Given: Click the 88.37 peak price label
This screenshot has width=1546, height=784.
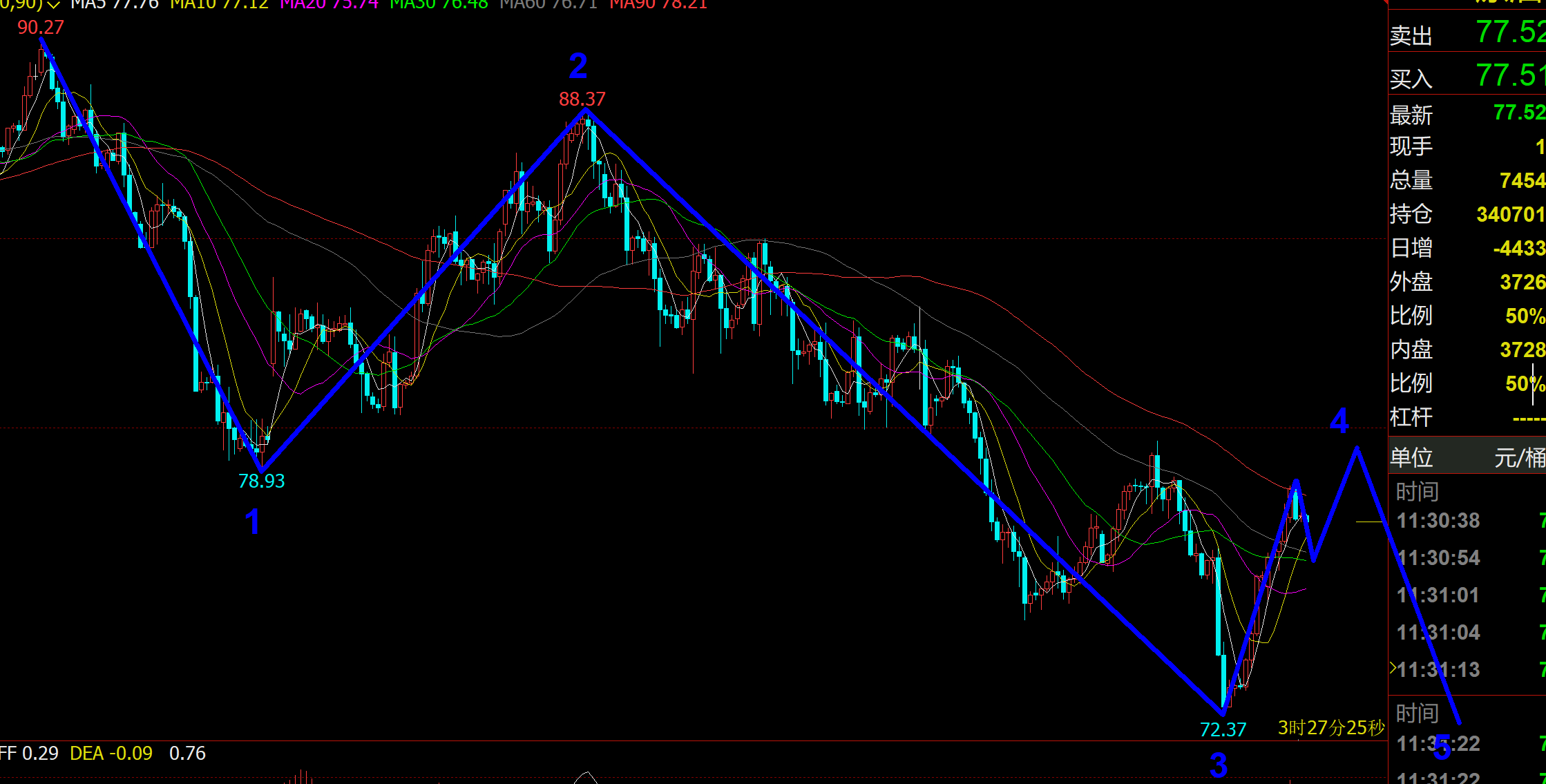Looking at the screenshot, I should pyautogui.click(x=582, y=99).
